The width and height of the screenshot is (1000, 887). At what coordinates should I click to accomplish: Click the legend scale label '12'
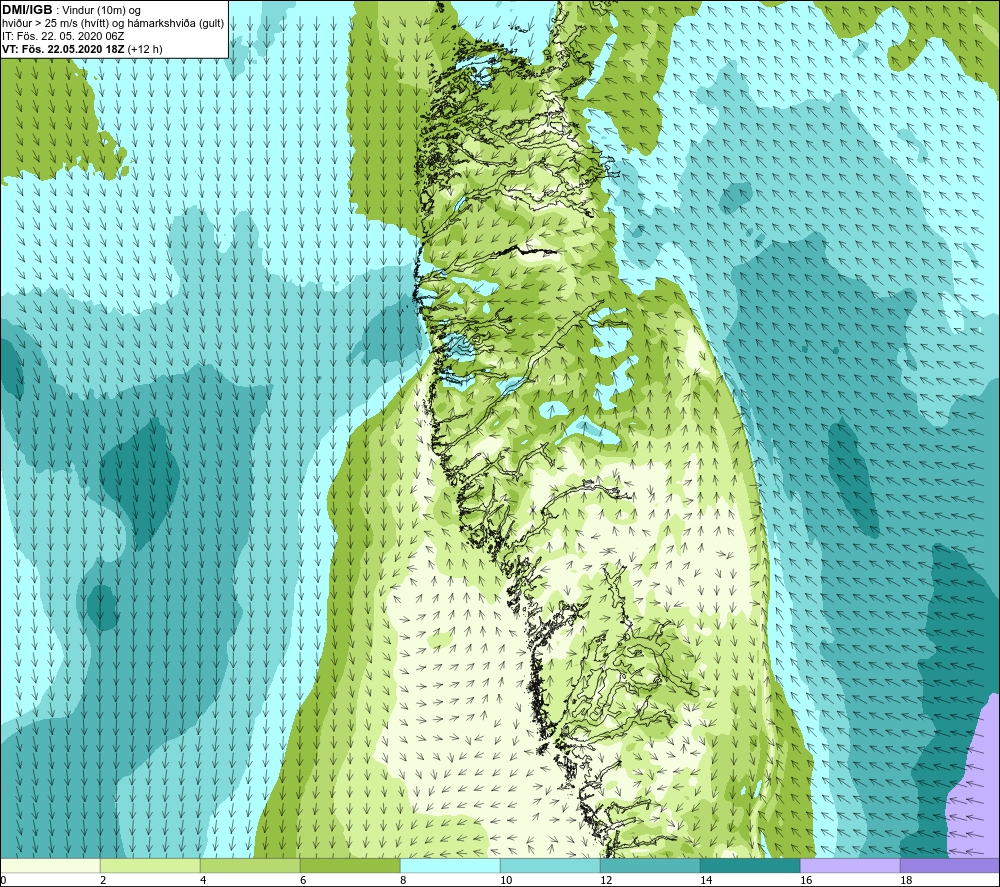[606, 880]
